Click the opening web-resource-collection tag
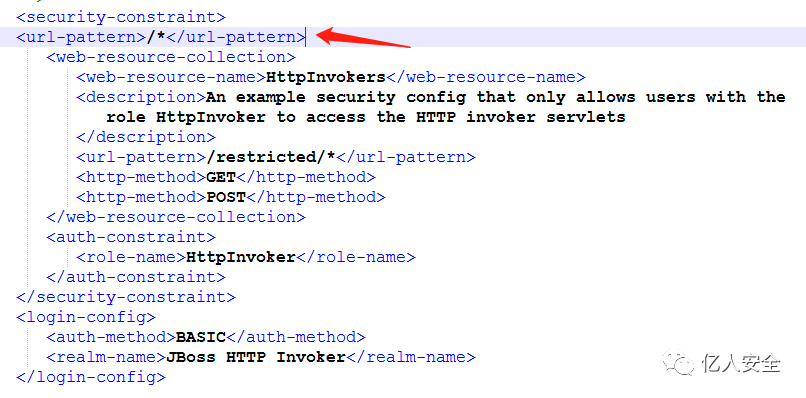The image size is (806, 398). 171,57
